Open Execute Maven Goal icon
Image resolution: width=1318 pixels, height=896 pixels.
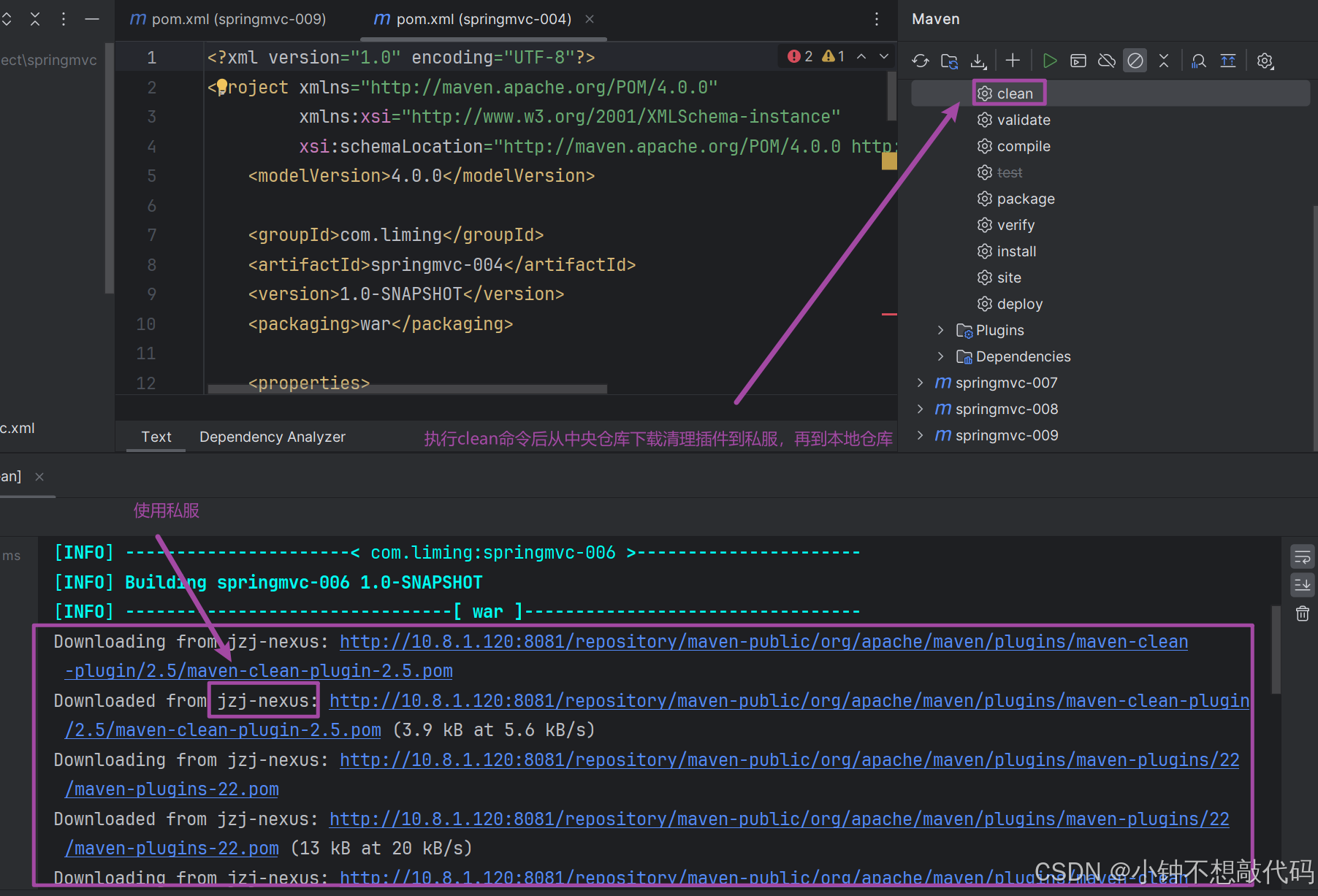pyautogui.click(x=1078, y=61)
